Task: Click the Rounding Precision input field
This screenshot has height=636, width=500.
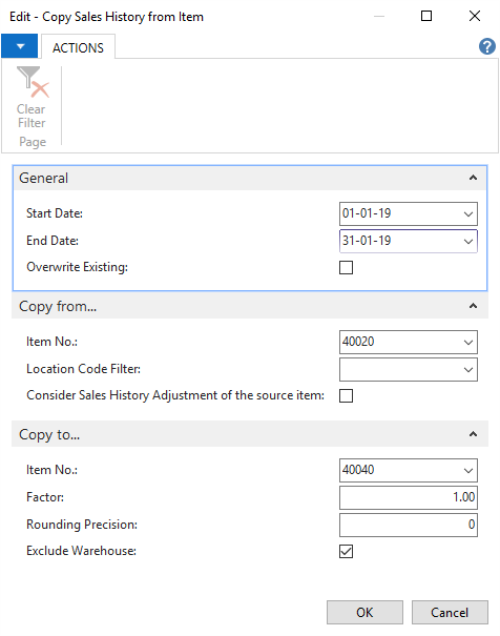Action: click(408, 525)
